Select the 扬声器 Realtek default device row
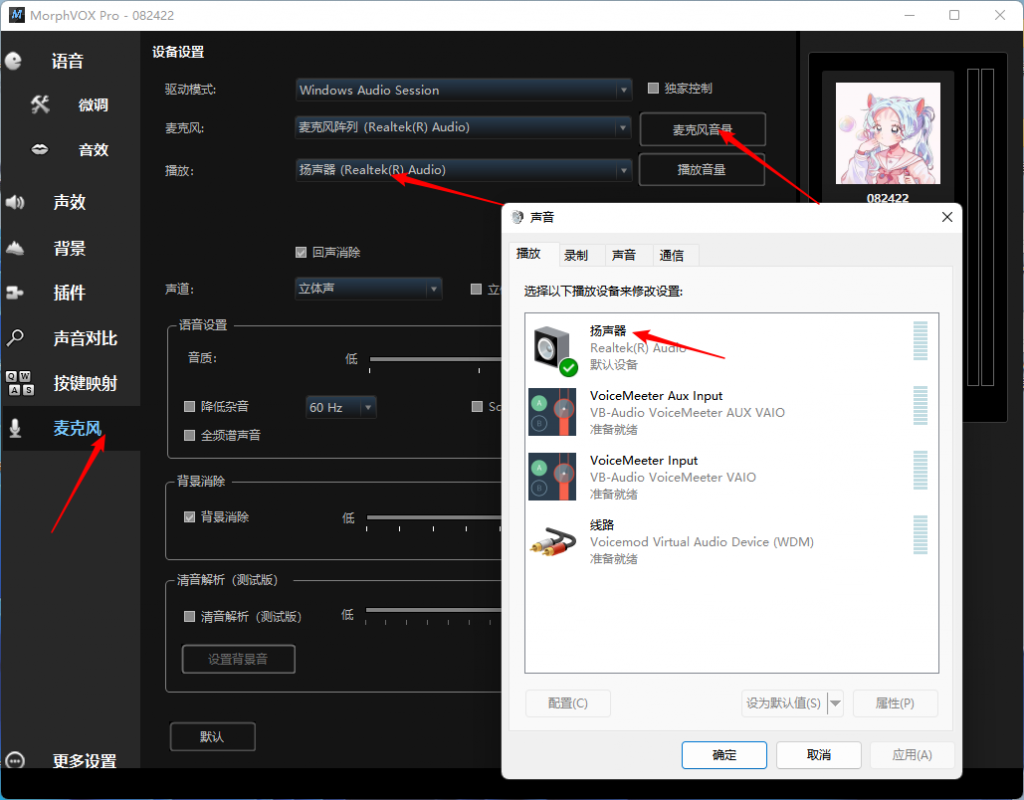This screenshot has height=800, width=1024. pos(731,347)
